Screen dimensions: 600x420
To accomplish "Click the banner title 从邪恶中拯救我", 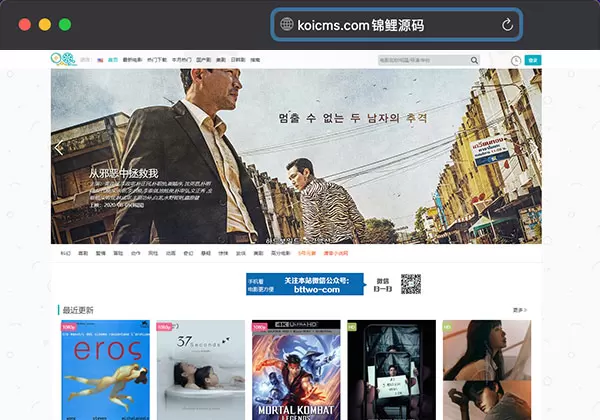I will (124, 173).
